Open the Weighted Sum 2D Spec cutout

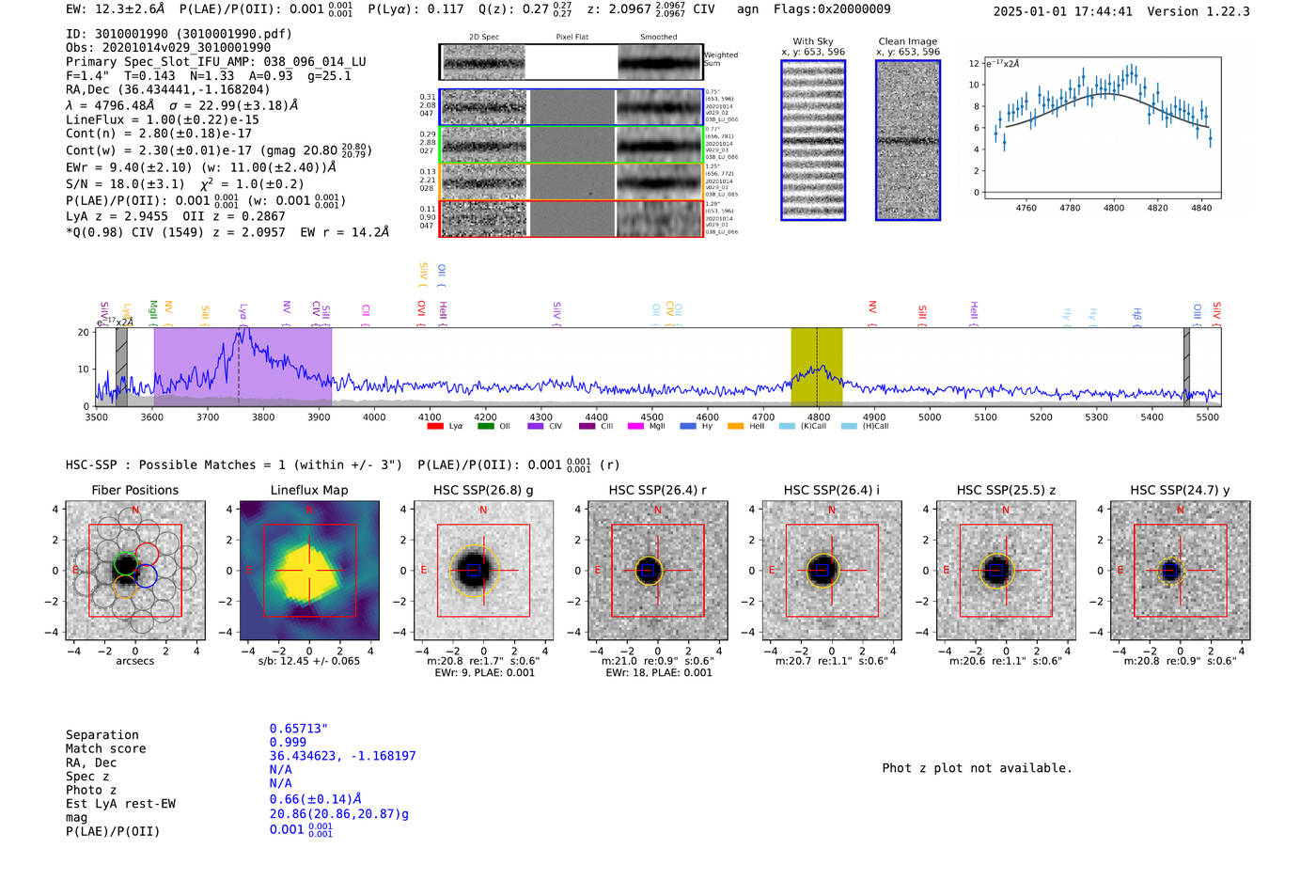tap(484, 62)
